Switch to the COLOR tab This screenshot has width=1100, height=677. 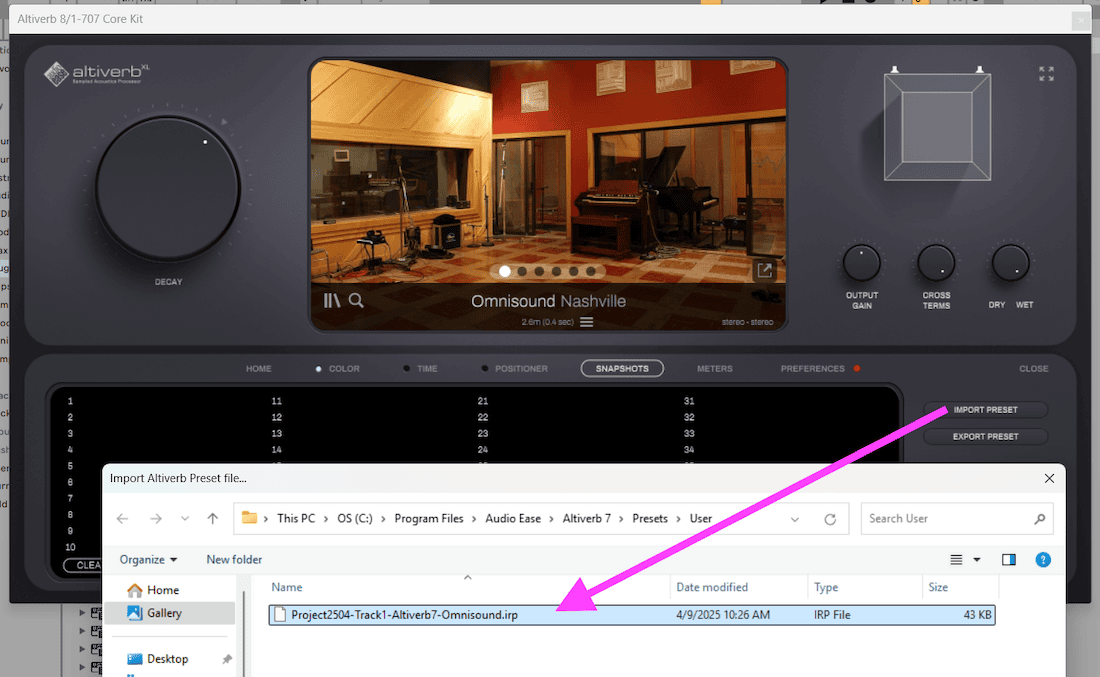coord(344,368)
